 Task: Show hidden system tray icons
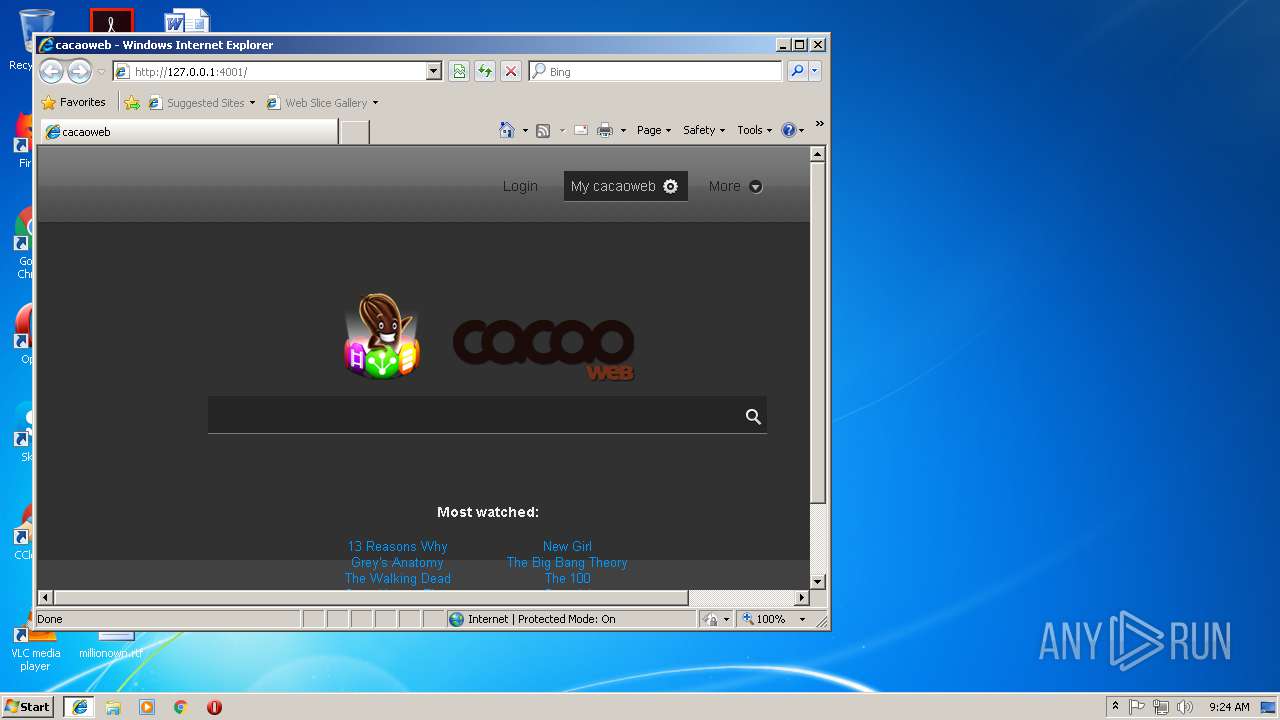(1115, 706)
